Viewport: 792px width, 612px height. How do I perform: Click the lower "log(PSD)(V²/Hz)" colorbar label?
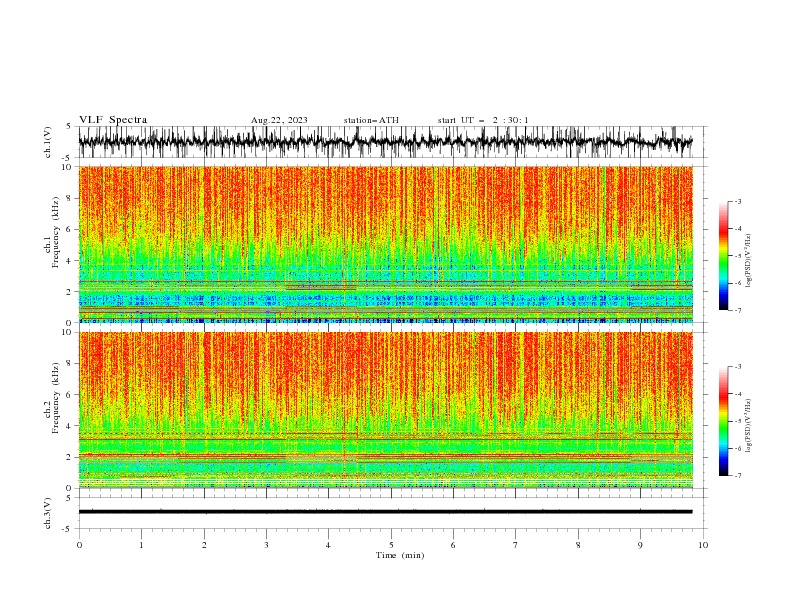pos(748,426)
